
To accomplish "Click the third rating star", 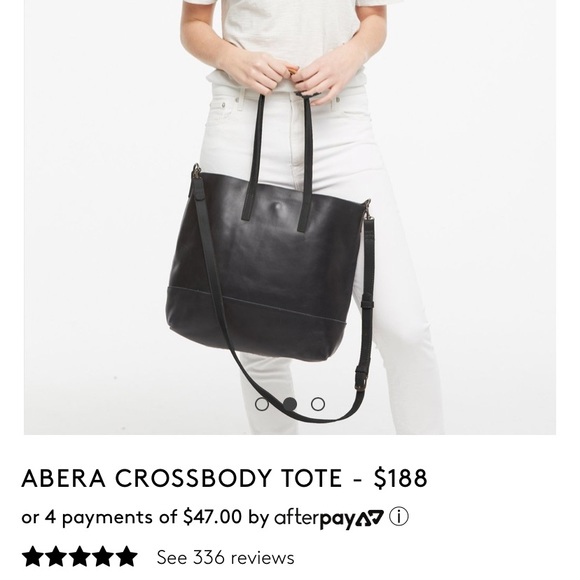I will [79, 556].
